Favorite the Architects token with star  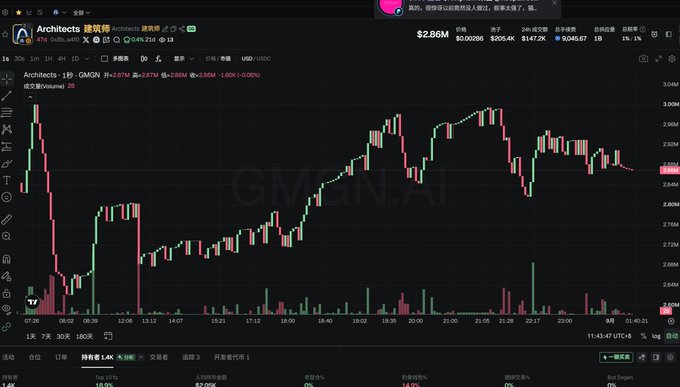click(x=5, y=34)
